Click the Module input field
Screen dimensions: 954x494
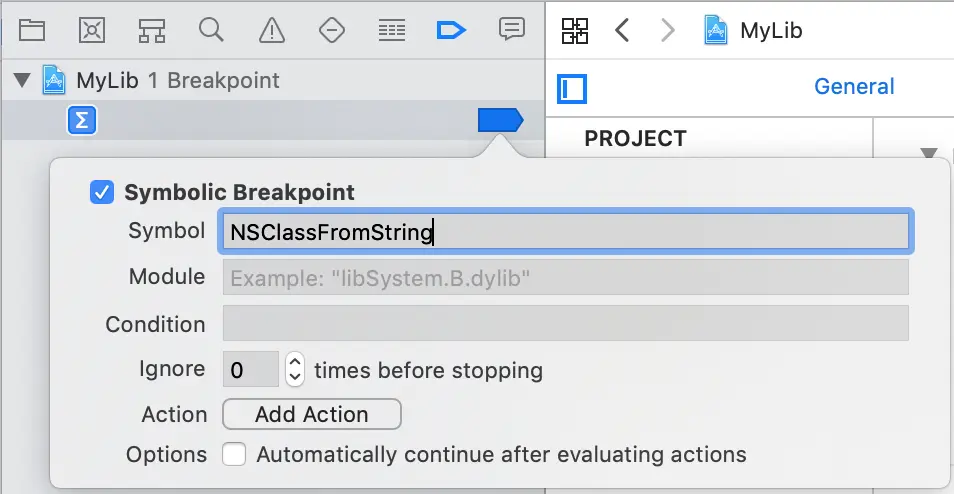[566, 277]
